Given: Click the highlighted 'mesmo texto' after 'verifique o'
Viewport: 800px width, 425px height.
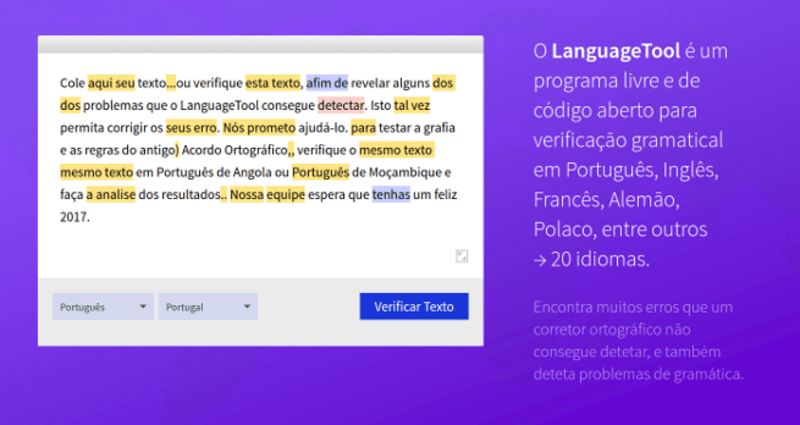Looking at the screenshot, I should [x=396, y=150].
